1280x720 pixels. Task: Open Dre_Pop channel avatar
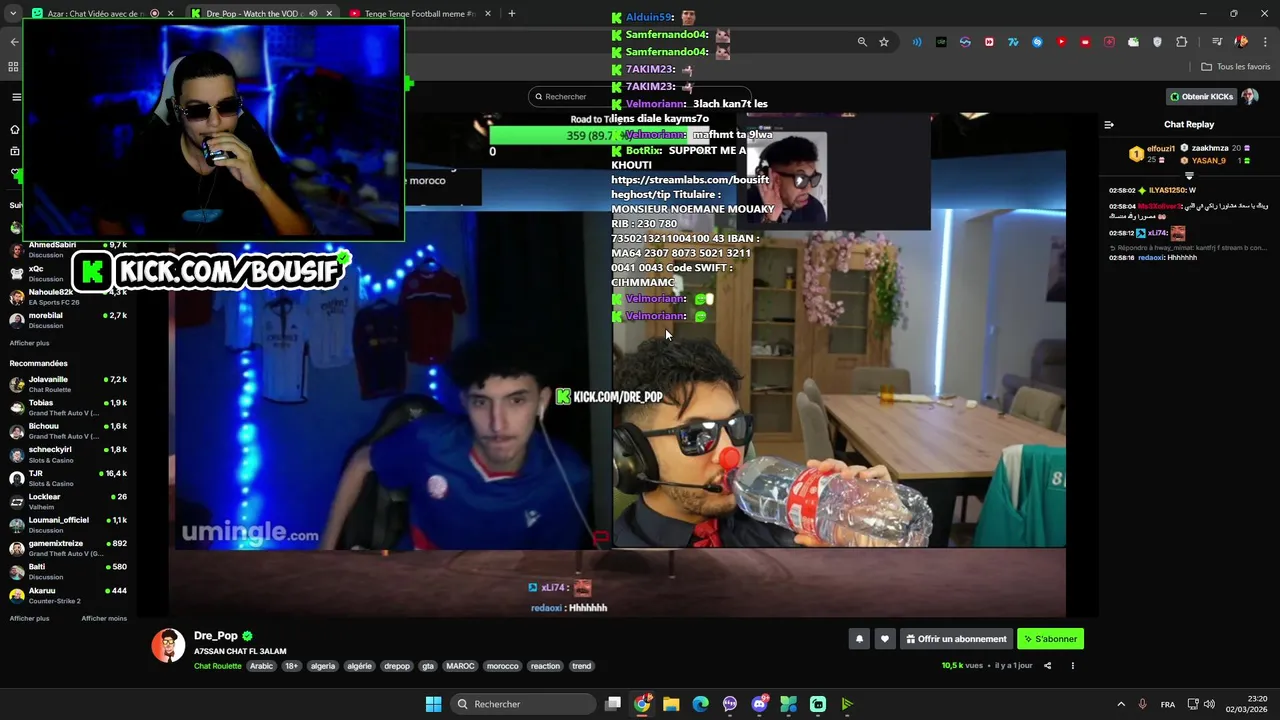point(168,646)
